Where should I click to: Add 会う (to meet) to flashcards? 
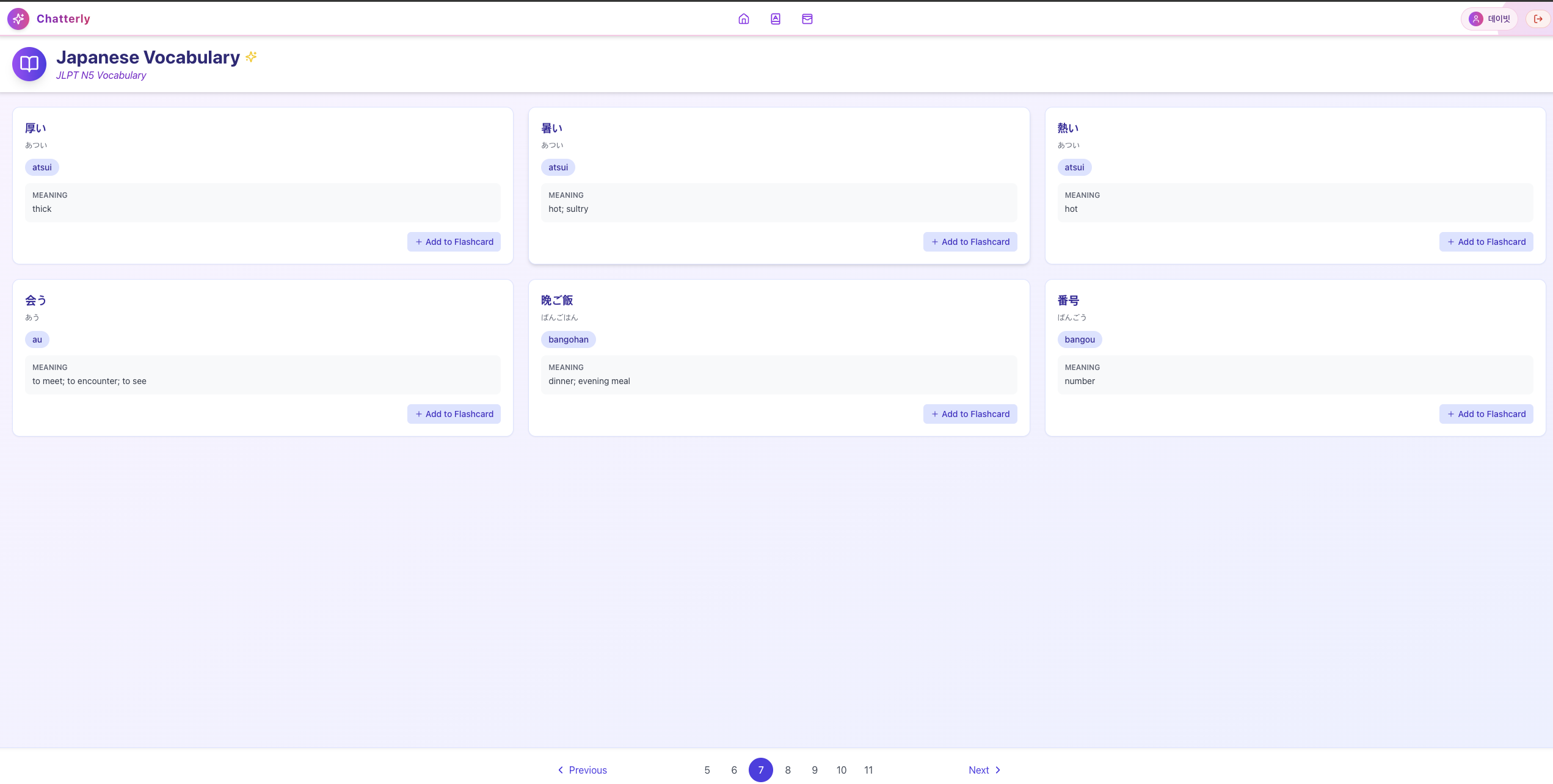pos(454,414)
